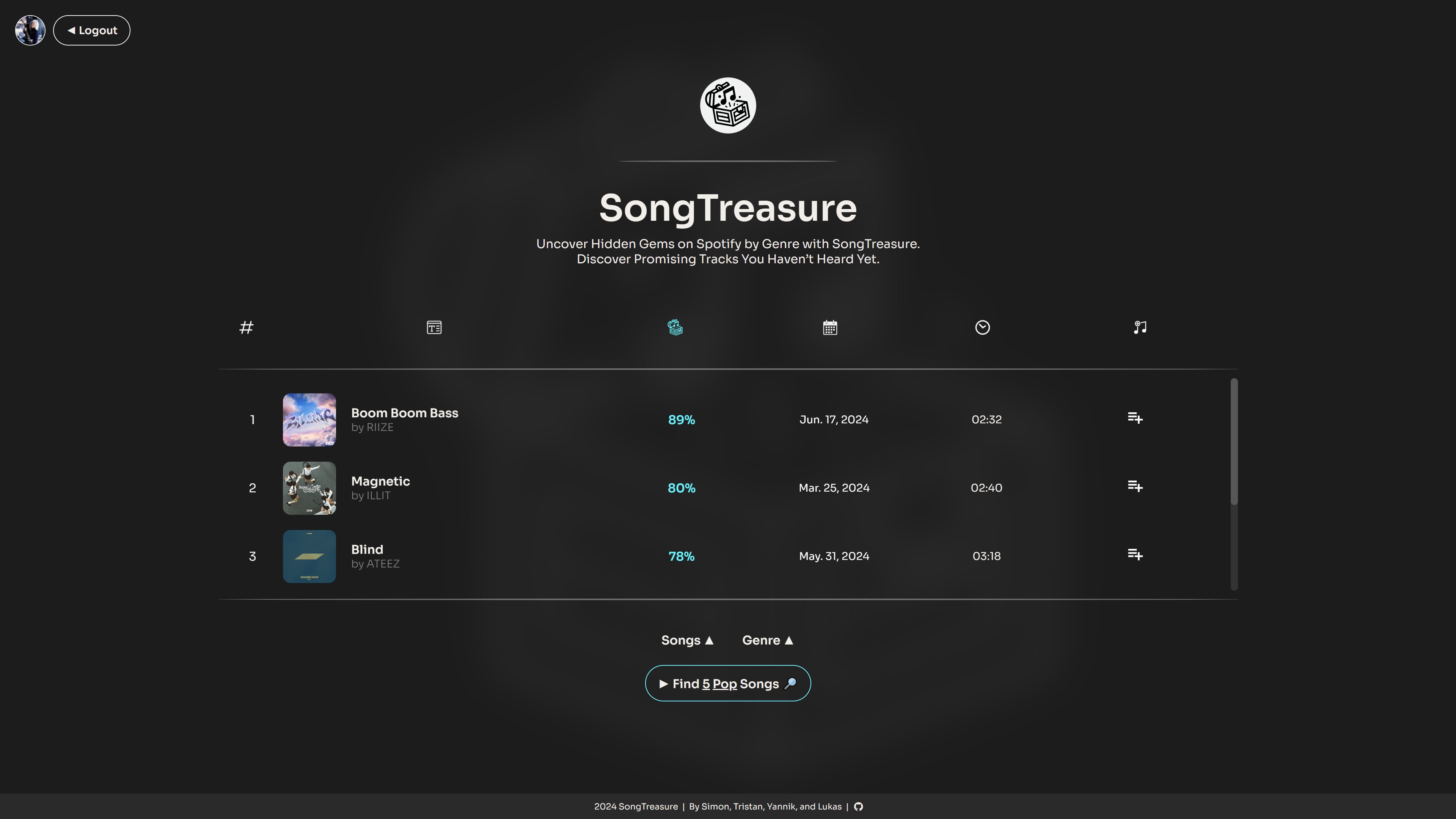This screenshot has width=1456, height=819.
Task: Click the duration 02:40
Action: (x=986, y=488)
